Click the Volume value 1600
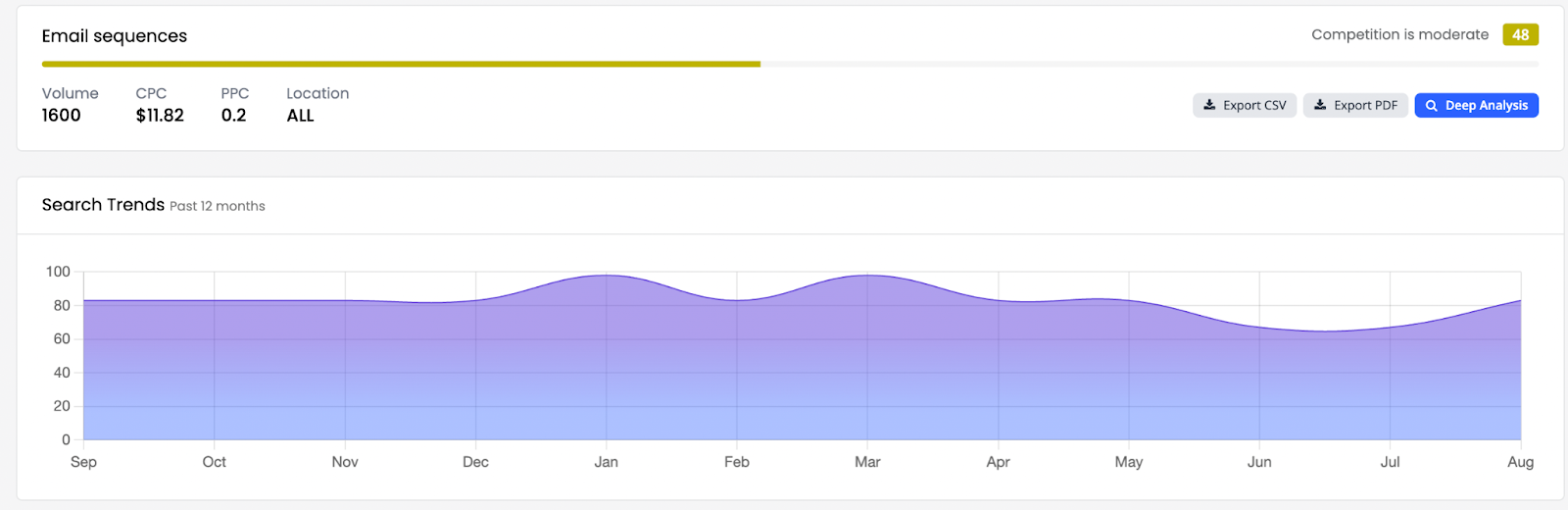 click(x=61, y=116)
